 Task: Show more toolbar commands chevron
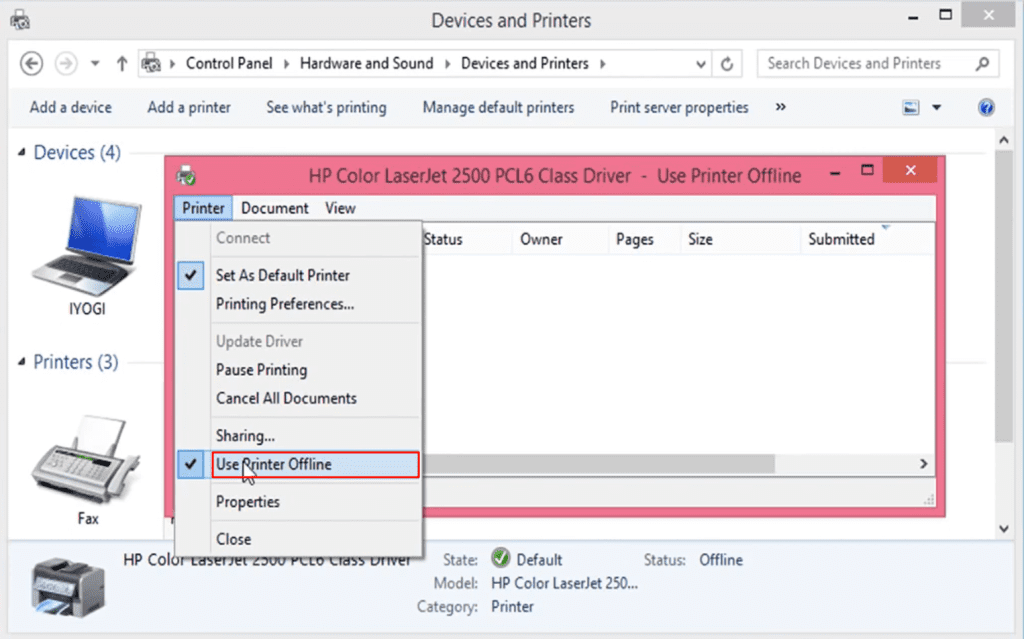[x=780, y=107]
